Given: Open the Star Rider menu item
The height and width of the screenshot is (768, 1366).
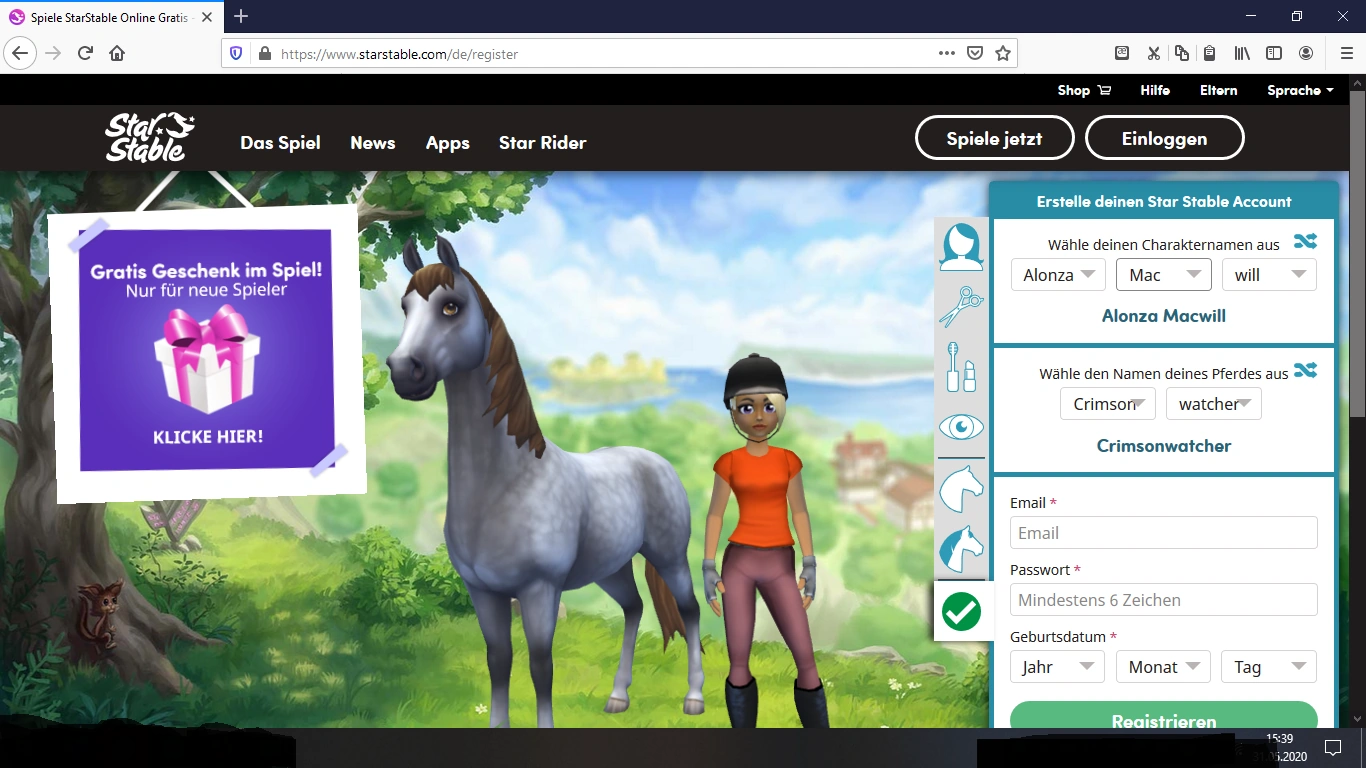Looking at the screenshot, I should pyautogui.click(x=543, y=143).
